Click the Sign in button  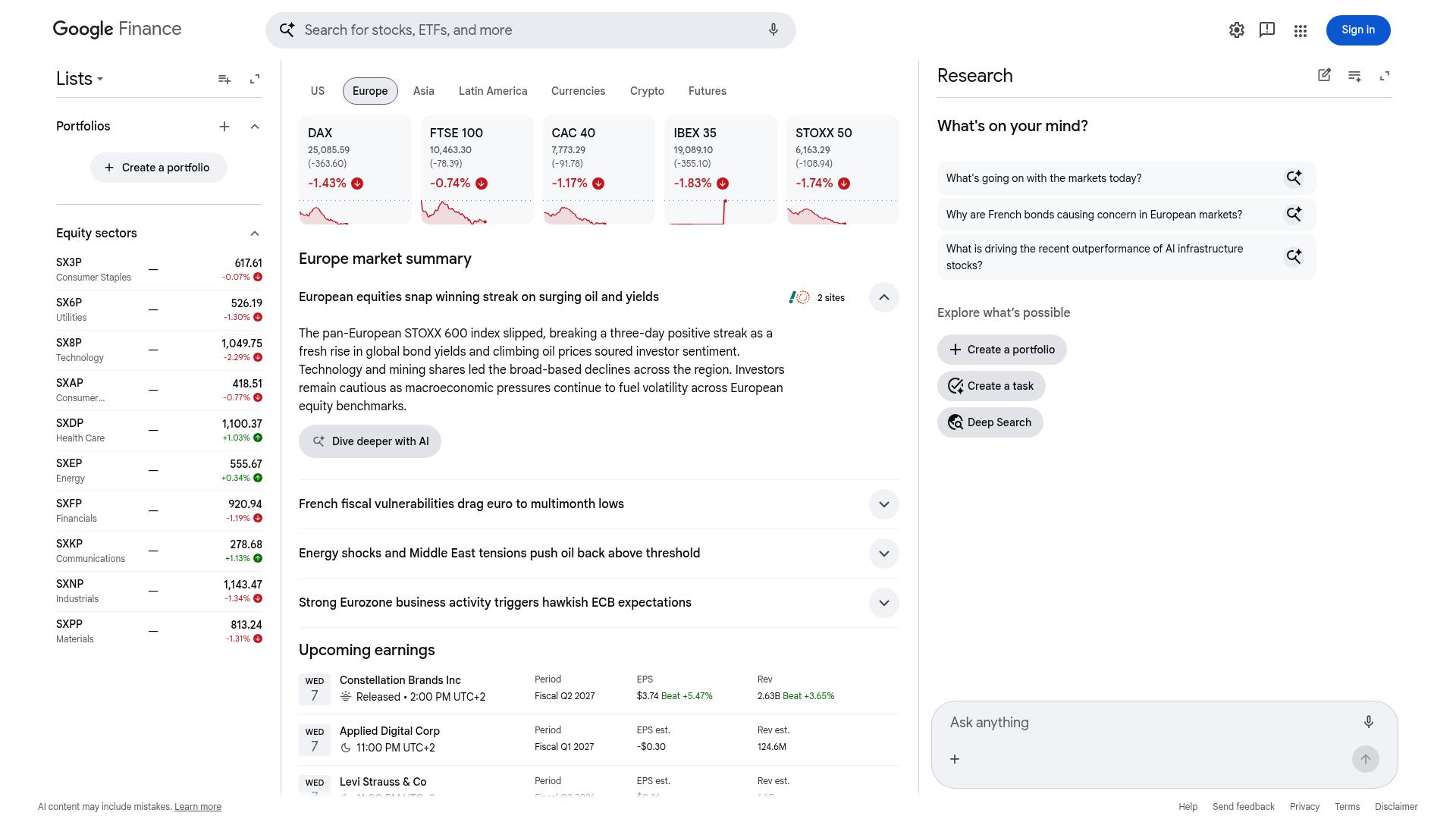tap(1358, 30)
